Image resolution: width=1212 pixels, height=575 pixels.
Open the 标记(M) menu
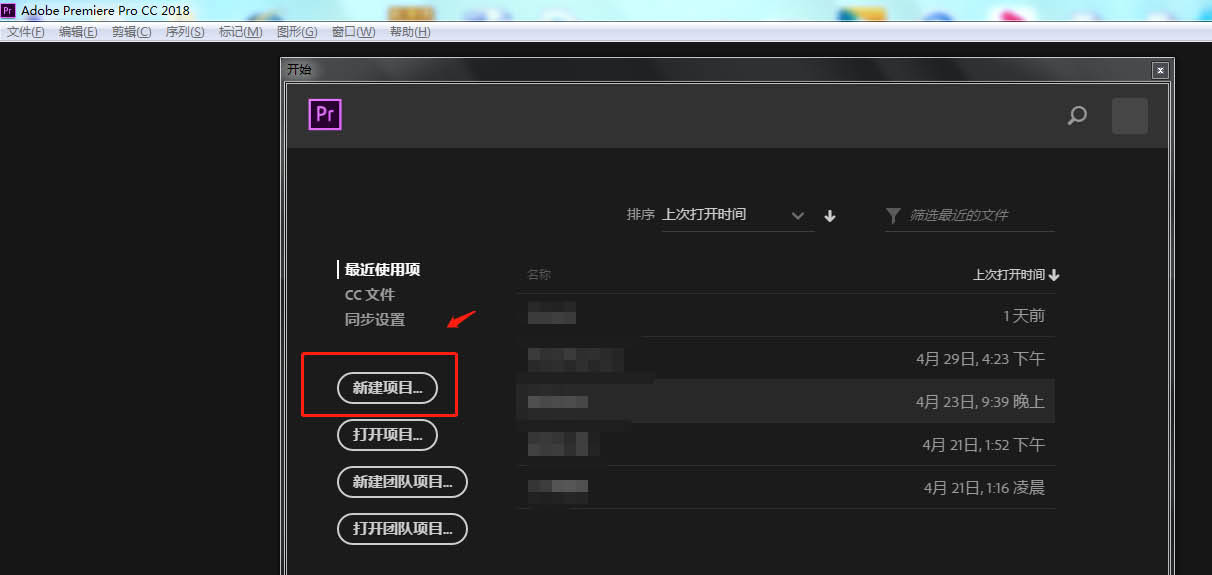click(x=241, y=32)
